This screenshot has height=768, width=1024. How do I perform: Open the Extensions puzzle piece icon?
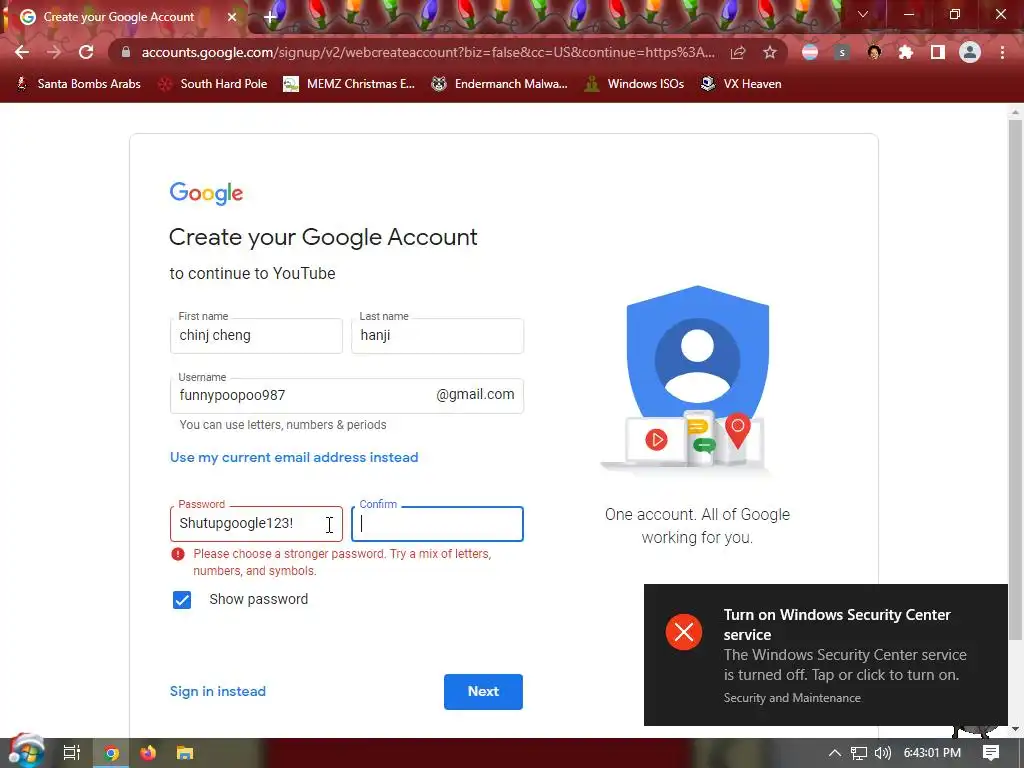906,52
